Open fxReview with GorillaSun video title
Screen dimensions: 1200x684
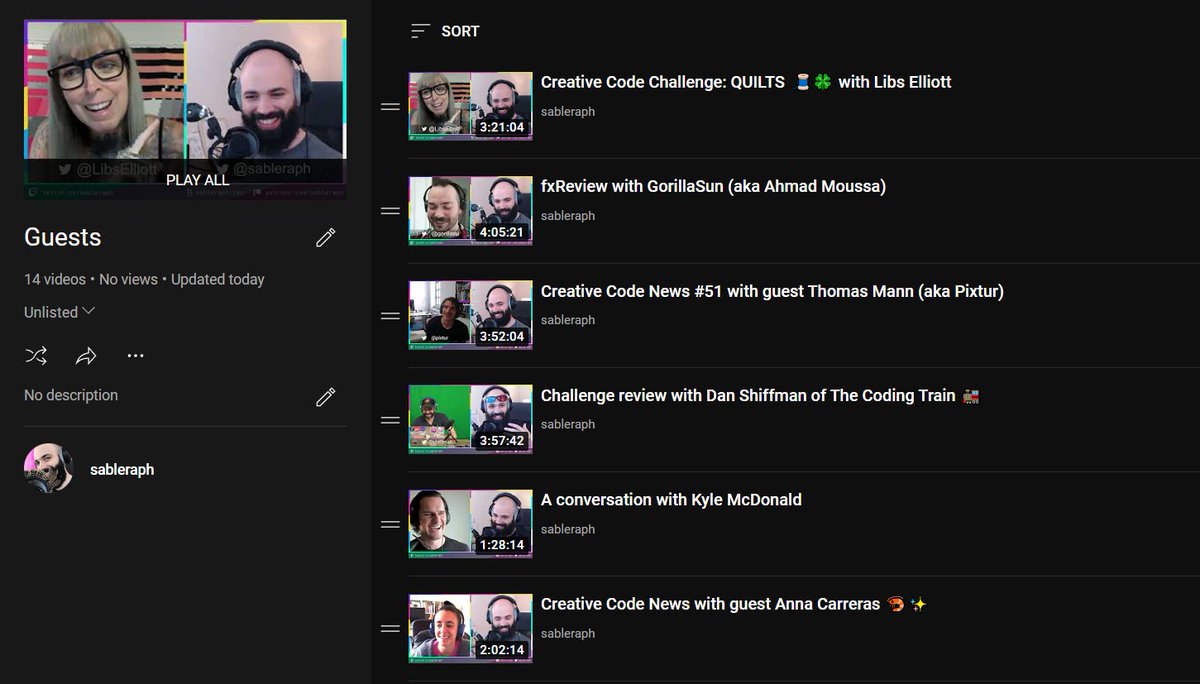coord(713,186)
